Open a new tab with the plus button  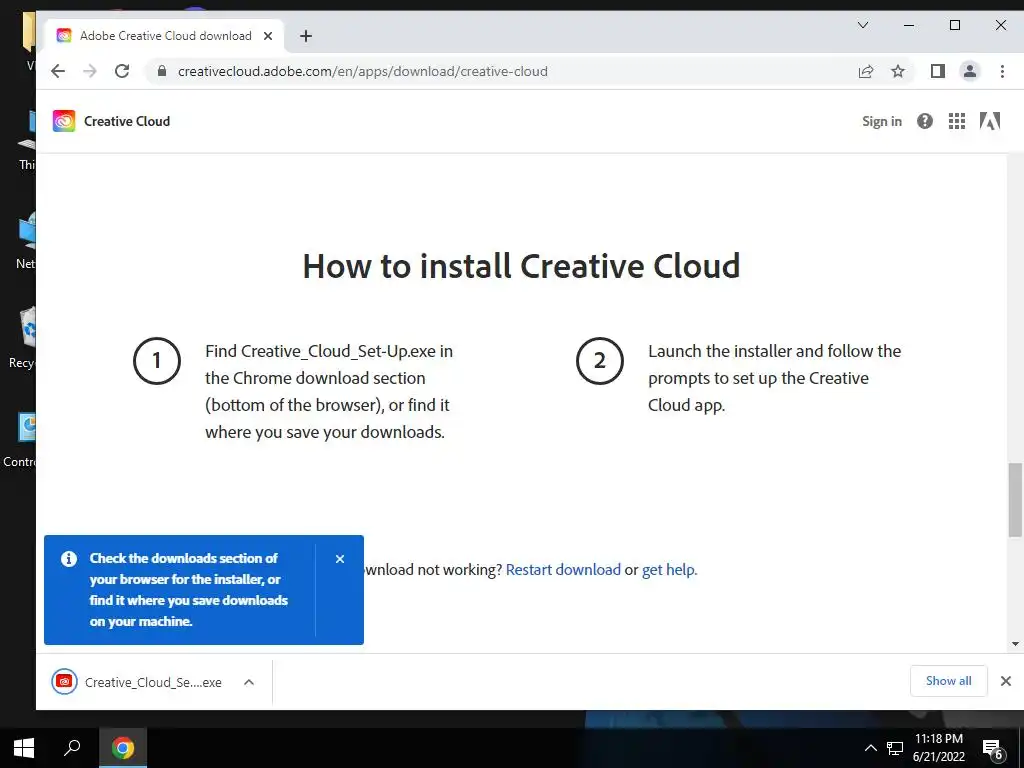point(306,36)
